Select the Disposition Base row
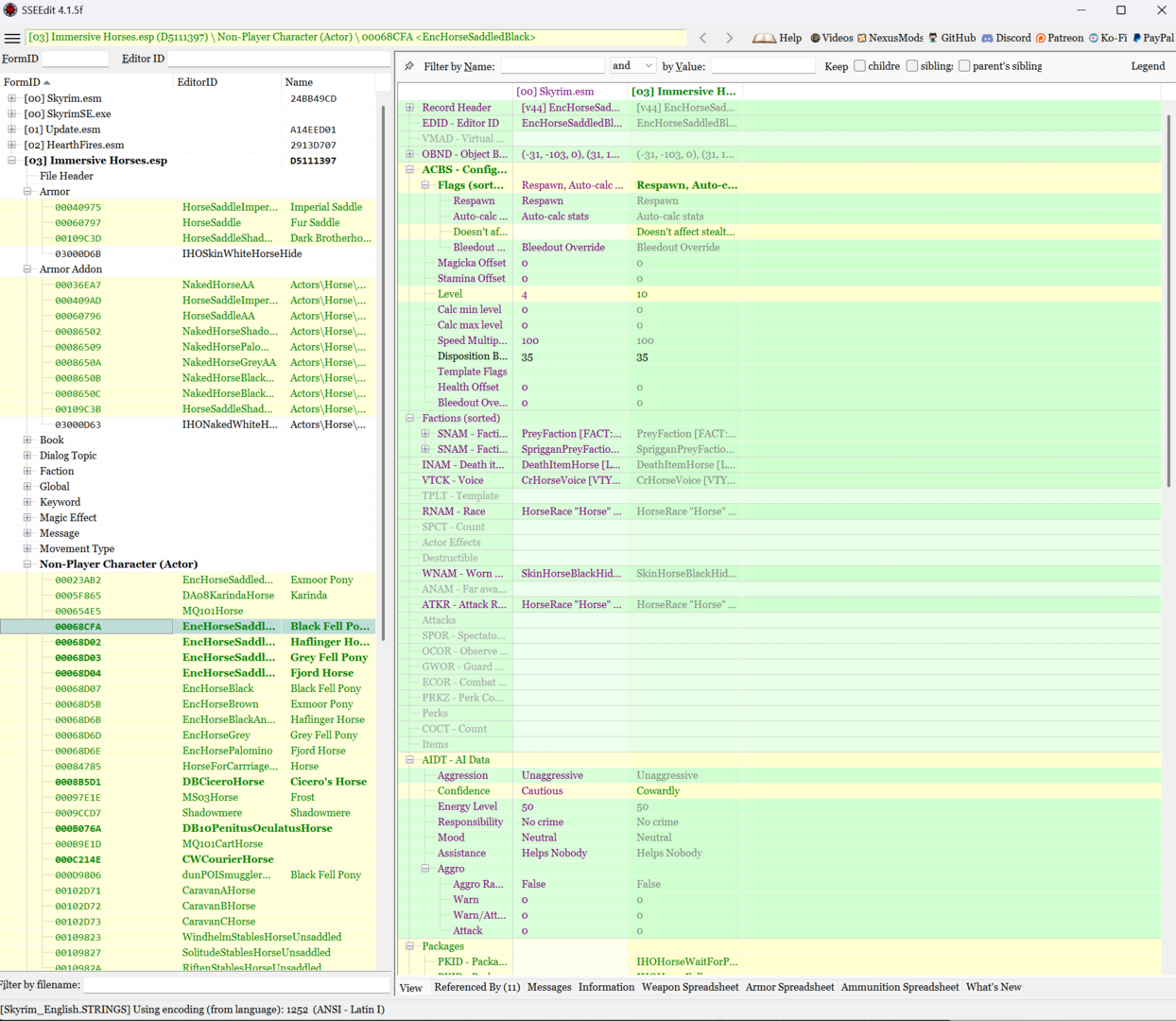Image resolution: width=1176 pixels, height=1021 pixels. coord(780,356)
